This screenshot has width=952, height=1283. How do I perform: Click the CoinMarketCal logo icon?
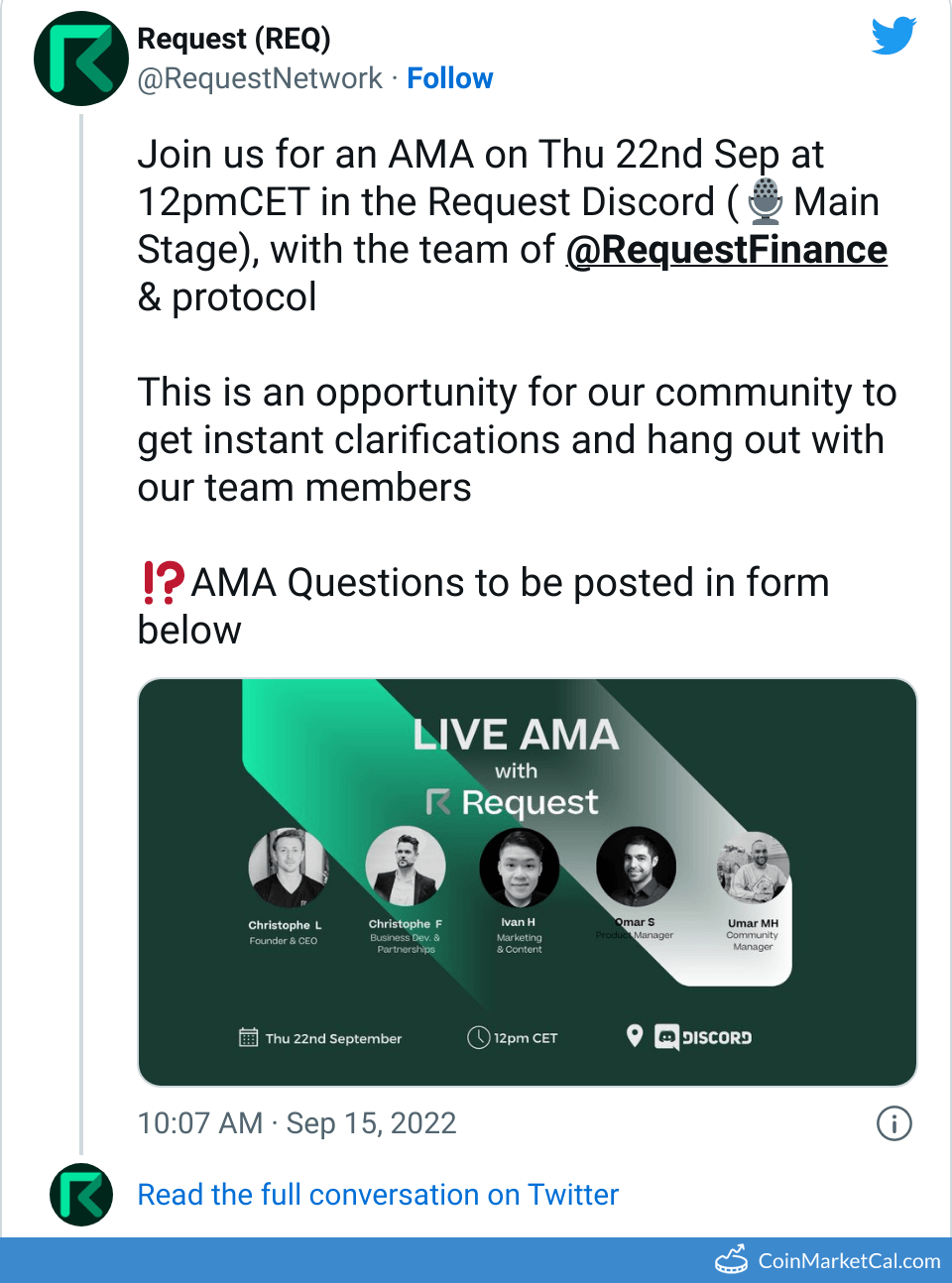tap(732, 1259)
